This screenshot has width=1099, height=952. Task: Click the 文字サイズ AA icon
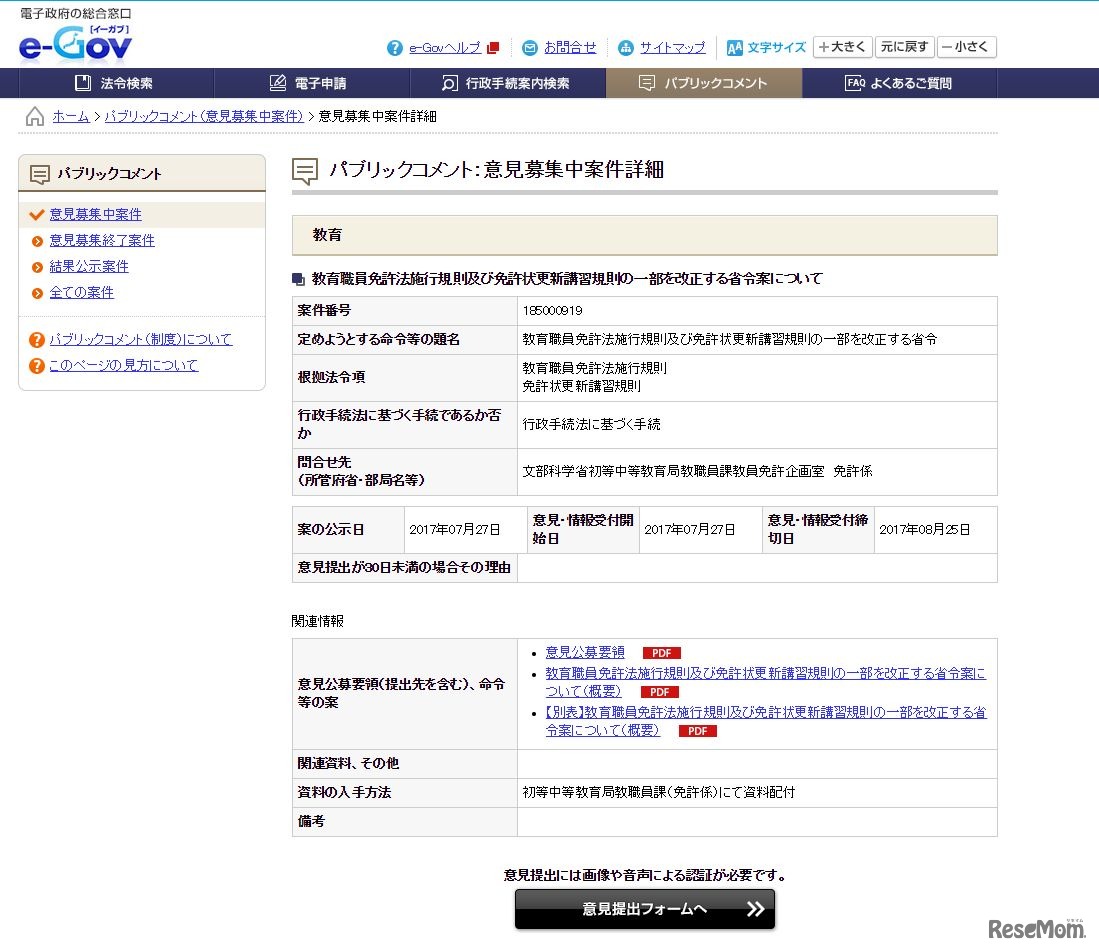point(735,48)
